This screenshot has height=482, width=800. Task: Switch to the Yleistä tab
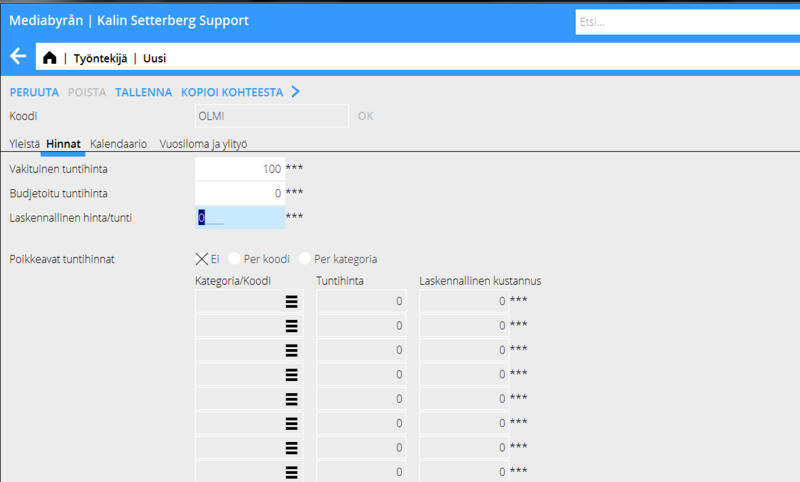pyautogui.click(x=24, y=144)
